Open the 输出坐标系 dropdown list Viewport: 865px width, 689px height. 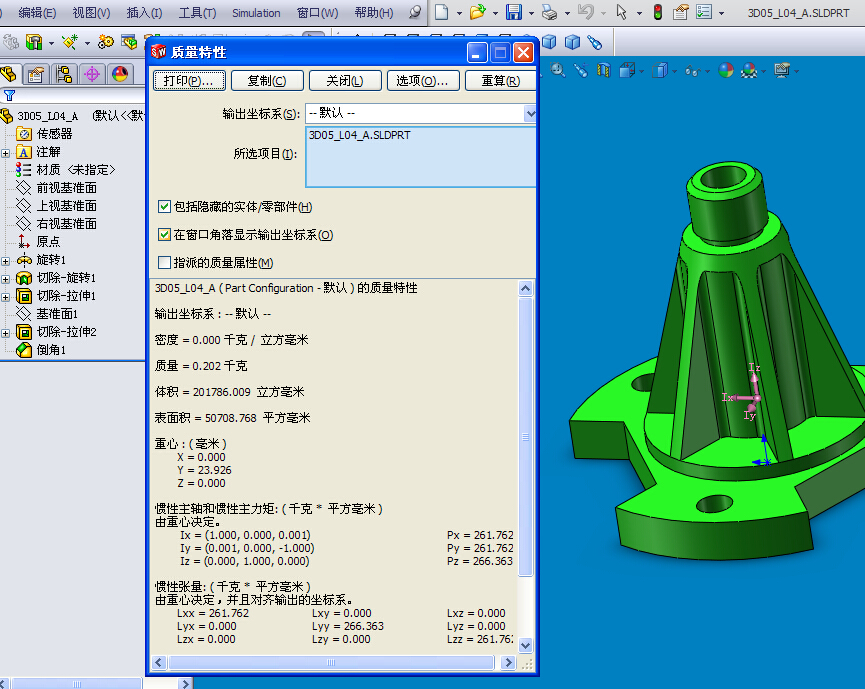coord(530,114)
